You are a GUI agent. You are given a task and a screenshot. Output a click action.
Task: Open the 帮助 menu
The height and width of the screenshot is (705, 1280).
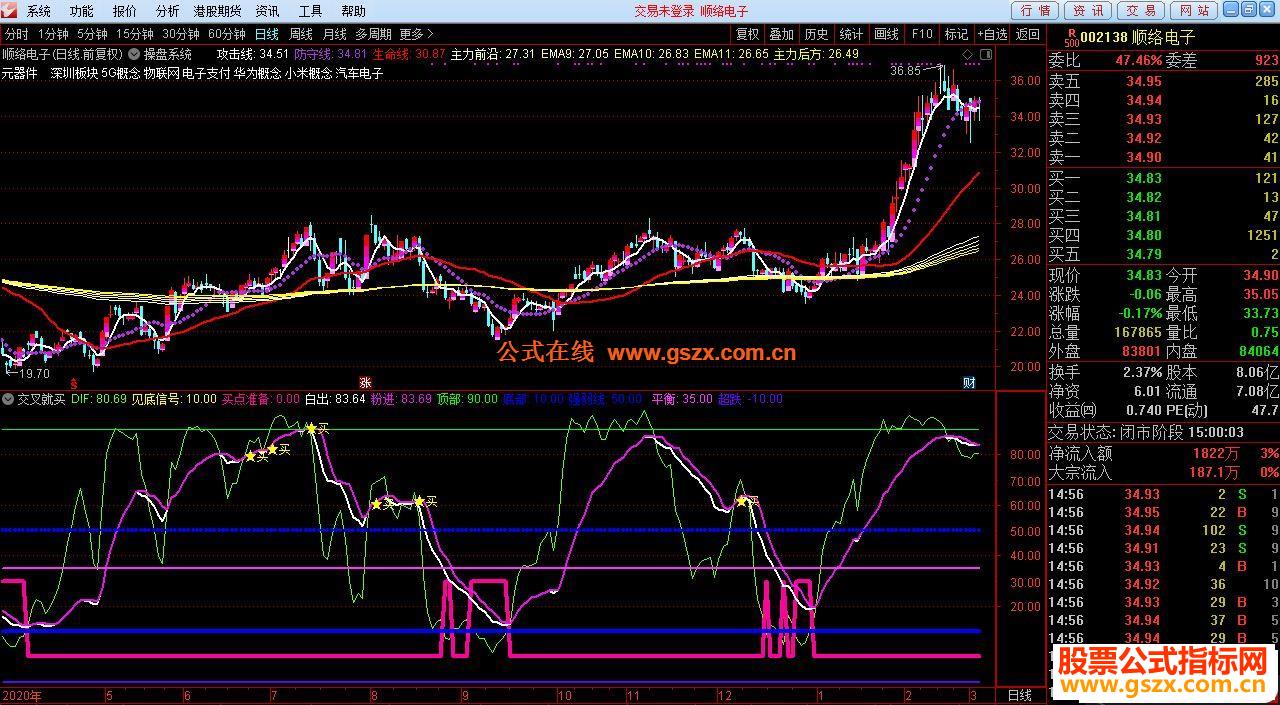coord(353,11)
